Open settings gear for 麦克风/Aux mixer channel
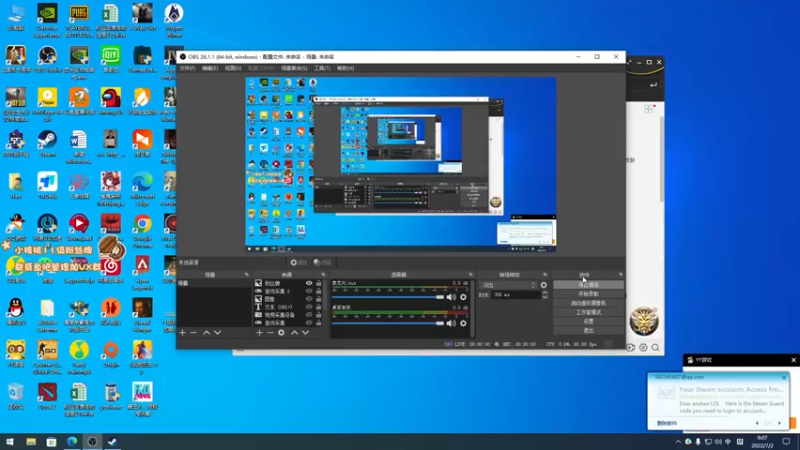The height and width of the screenshot is (450, 800). 463,297
